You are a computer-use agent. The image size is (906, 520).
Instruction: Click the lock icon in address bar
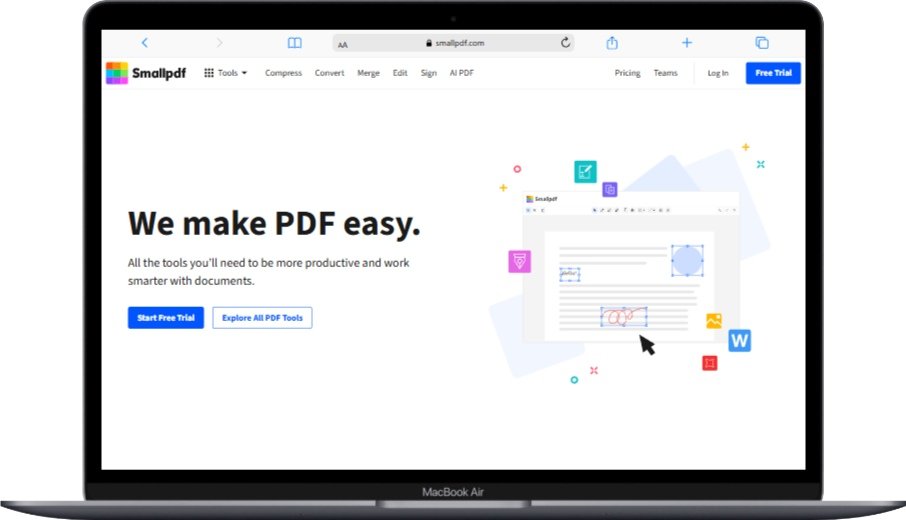(x=429, y=43)
